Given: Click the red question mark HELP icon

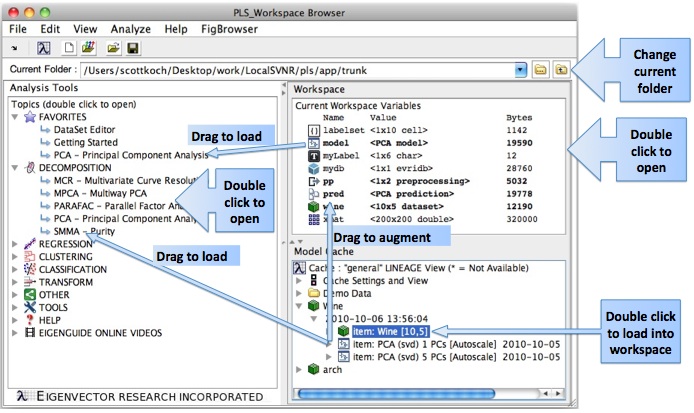Looking at the screenshot, I should point(30,320).
